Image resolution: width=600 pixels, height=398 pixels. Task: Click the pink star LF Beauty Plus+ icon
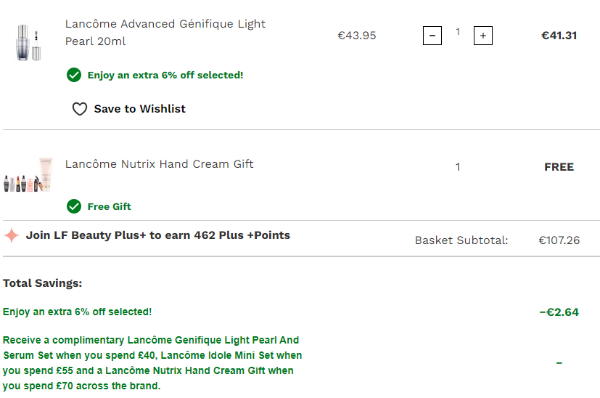click(11, 235)
